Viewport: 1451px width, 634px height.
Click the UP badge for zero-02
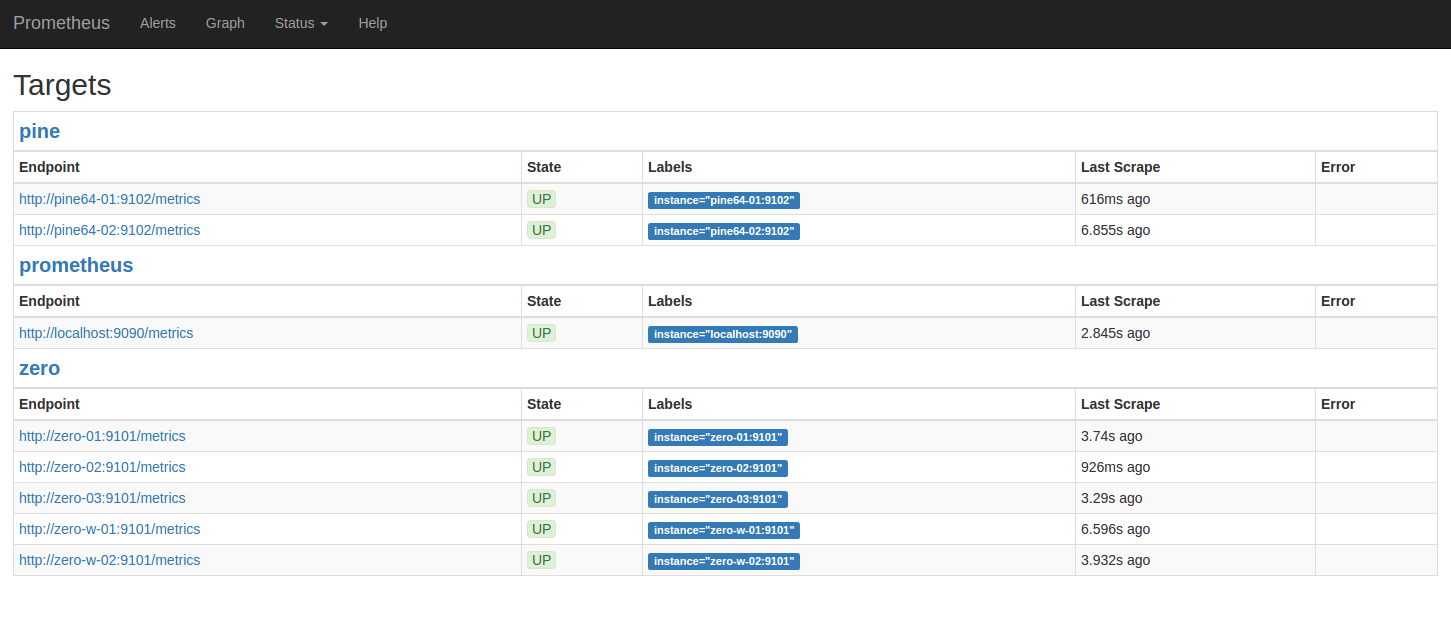541,467
